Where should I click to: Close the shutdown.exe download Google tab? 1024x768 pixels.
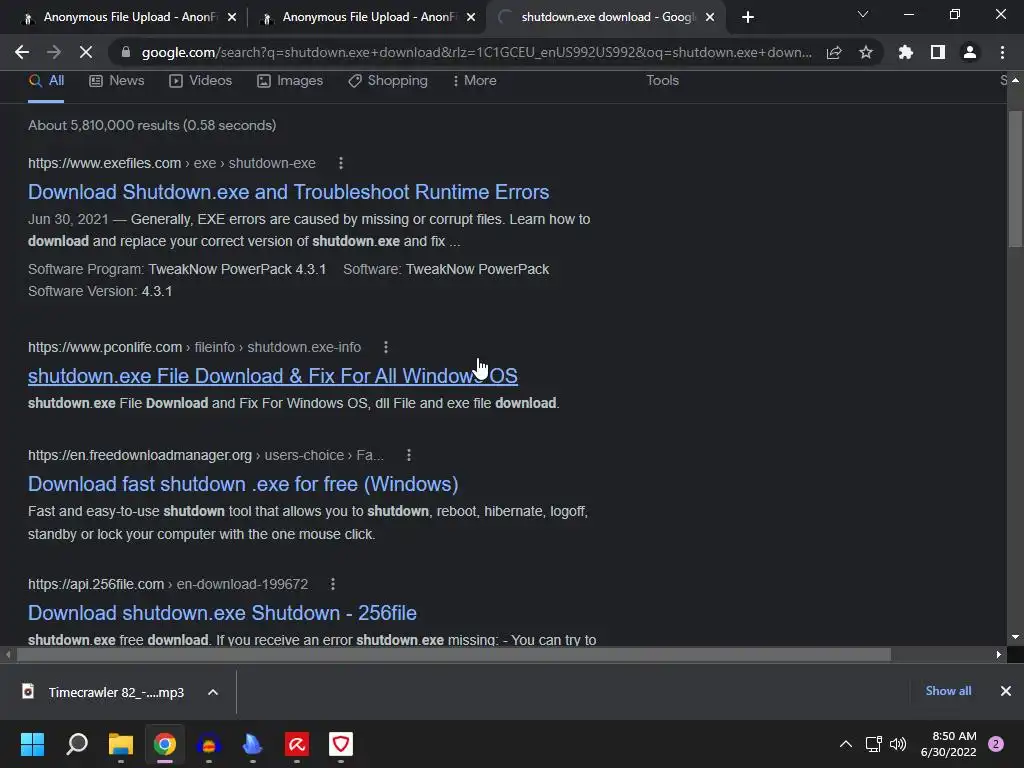point(710,17)
